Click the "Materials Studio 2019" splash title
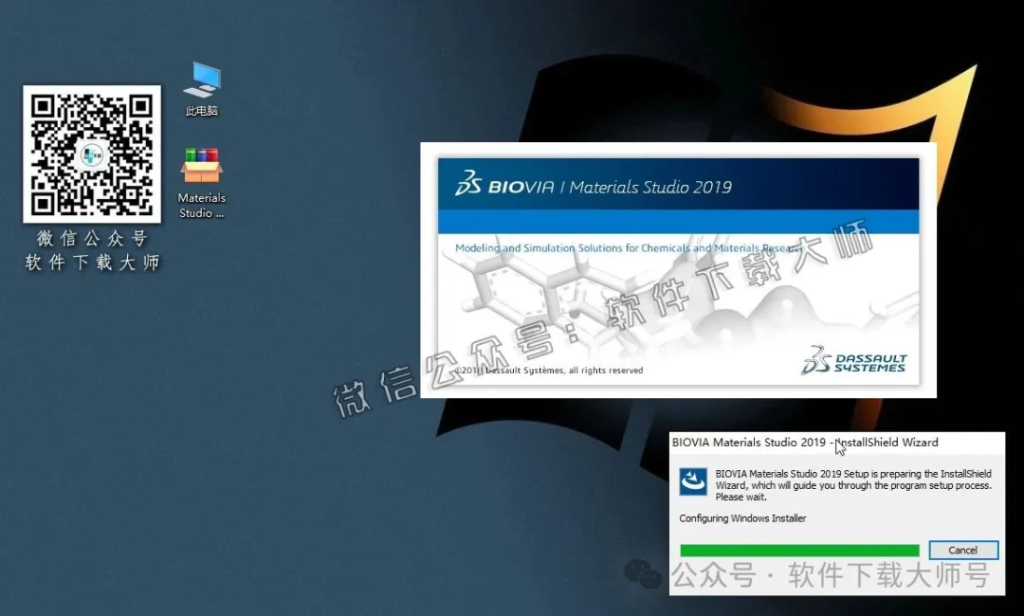 [x=650, y=187]
